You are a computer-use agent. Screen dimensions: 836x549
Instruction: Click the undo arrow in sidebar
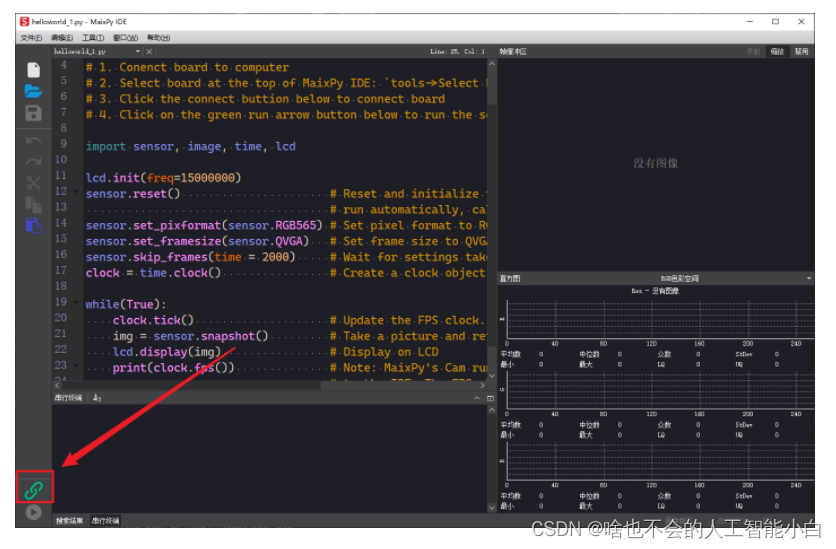[33, 140]
